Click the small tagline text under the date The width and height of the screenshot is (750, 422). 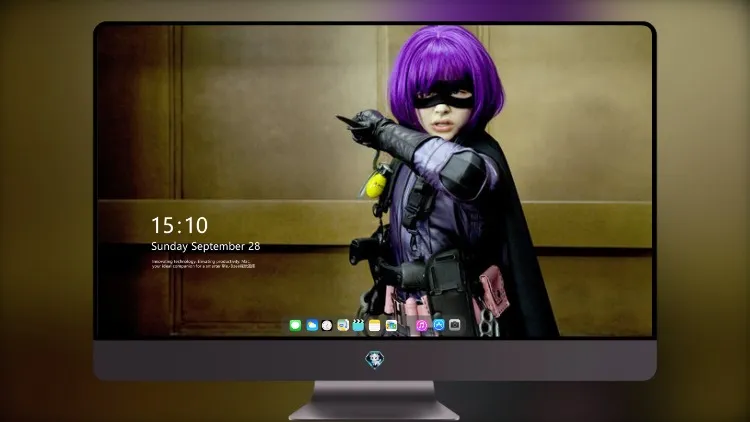coord(204,264)
